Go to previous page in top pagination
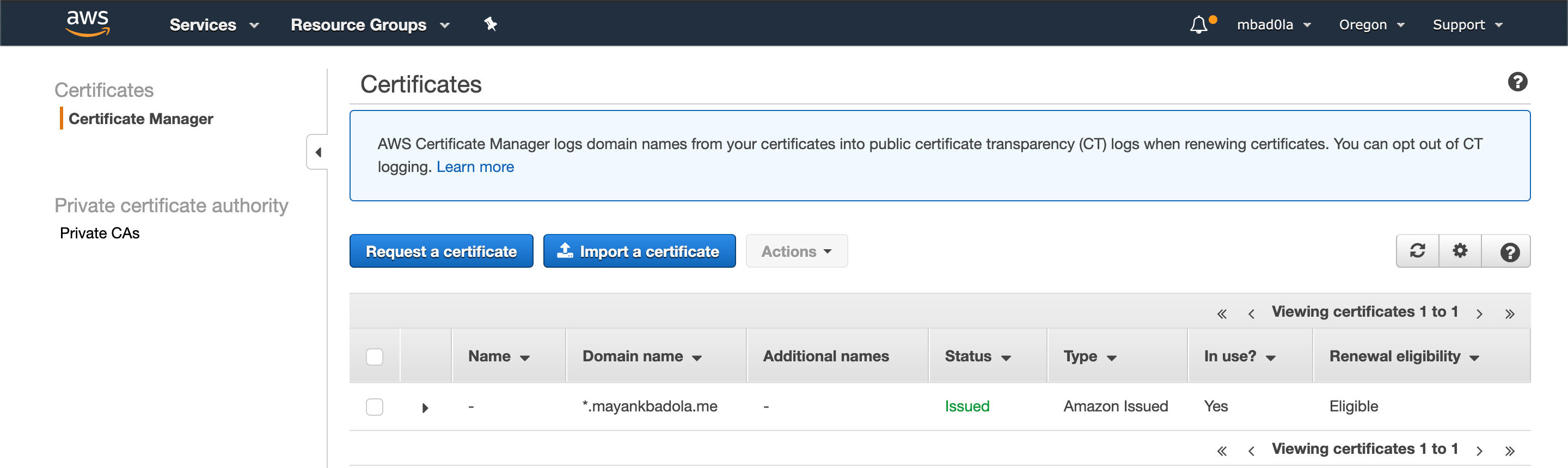 point(1251,313)
